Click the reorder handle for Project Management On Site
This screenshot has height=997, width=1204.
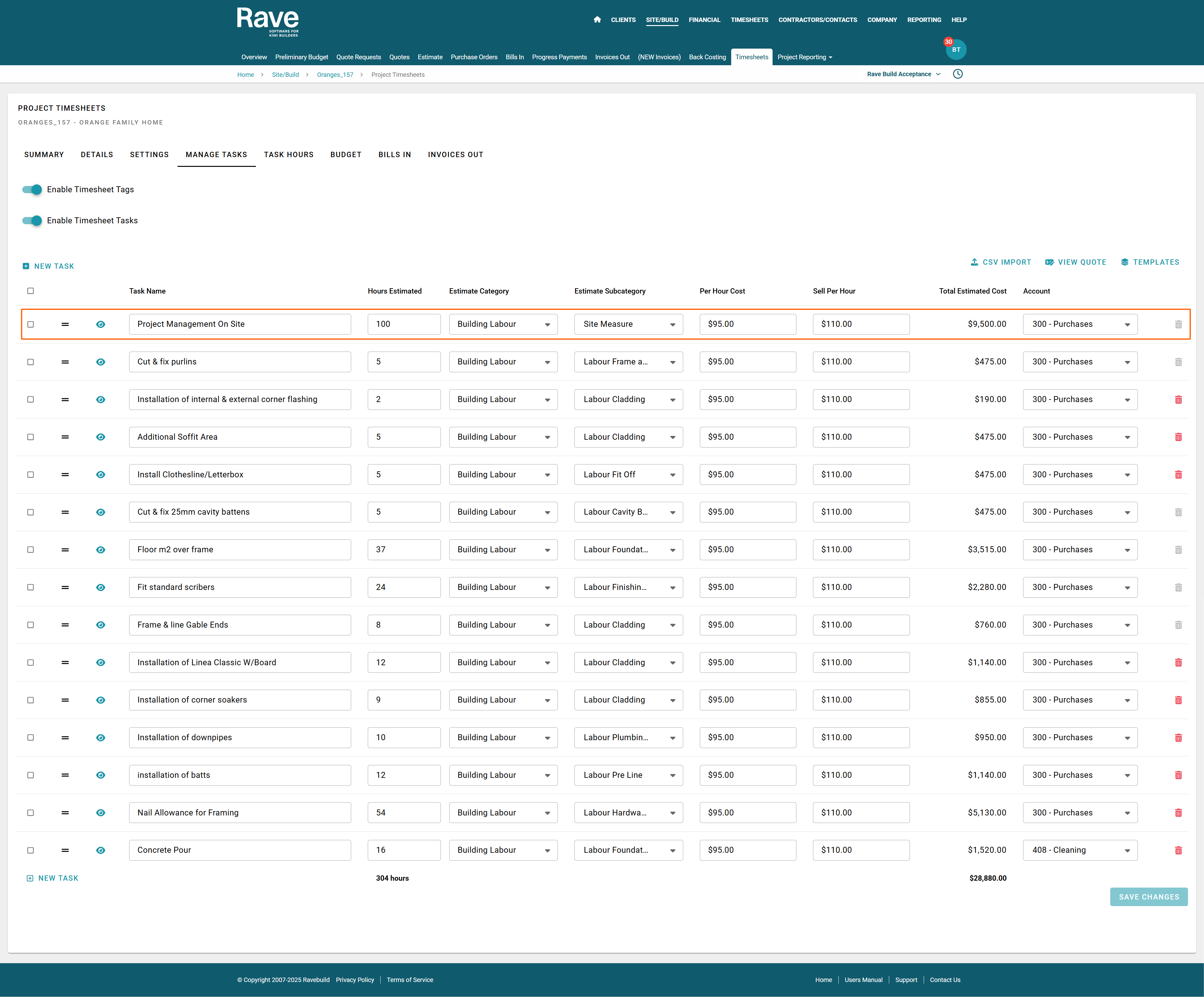click(x=65, y=325)
